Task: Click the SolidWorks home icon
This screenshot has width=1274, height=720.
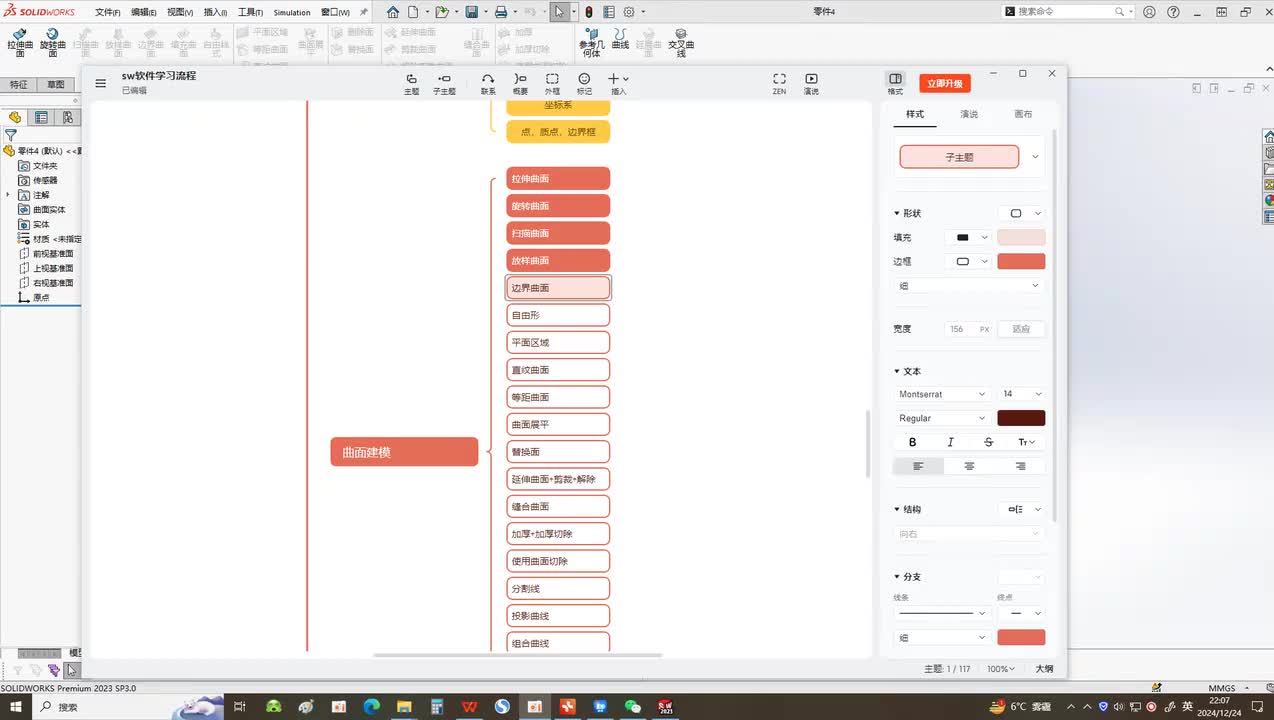Action: click(393, 12)
